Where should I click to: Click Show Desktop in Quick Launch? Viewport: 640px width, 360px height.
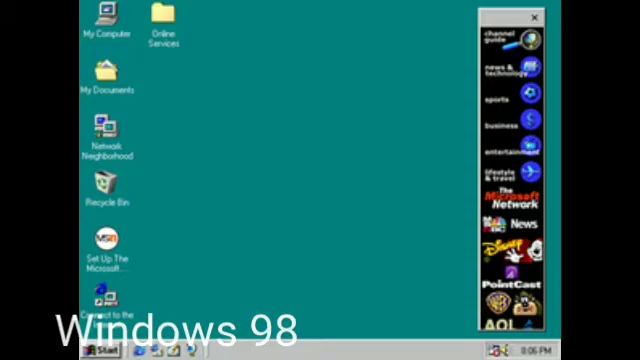(x=174, y=350)
